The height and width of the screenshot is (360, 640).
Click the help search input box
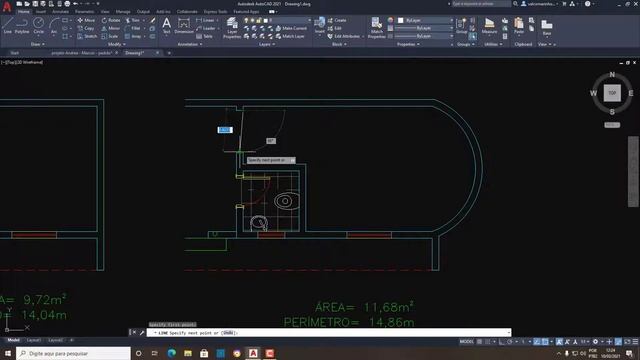pyautogui.click(x=481, y=4)
